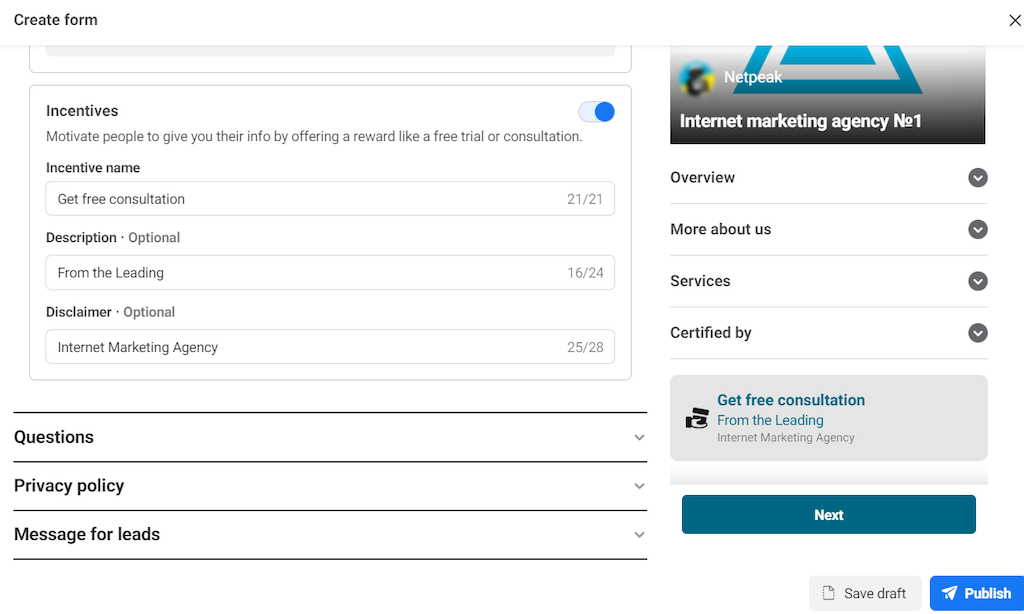
Task: Click the 21/21 character counter
Action: [584, 199]
